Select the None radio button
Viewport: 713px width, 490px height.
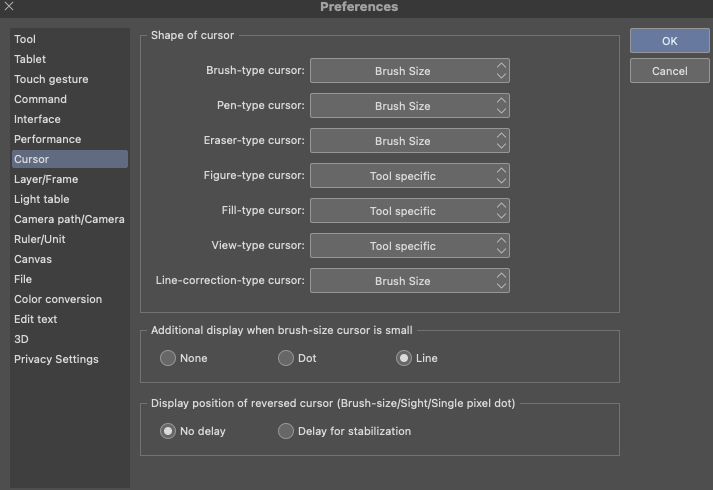tap(168, 358)
